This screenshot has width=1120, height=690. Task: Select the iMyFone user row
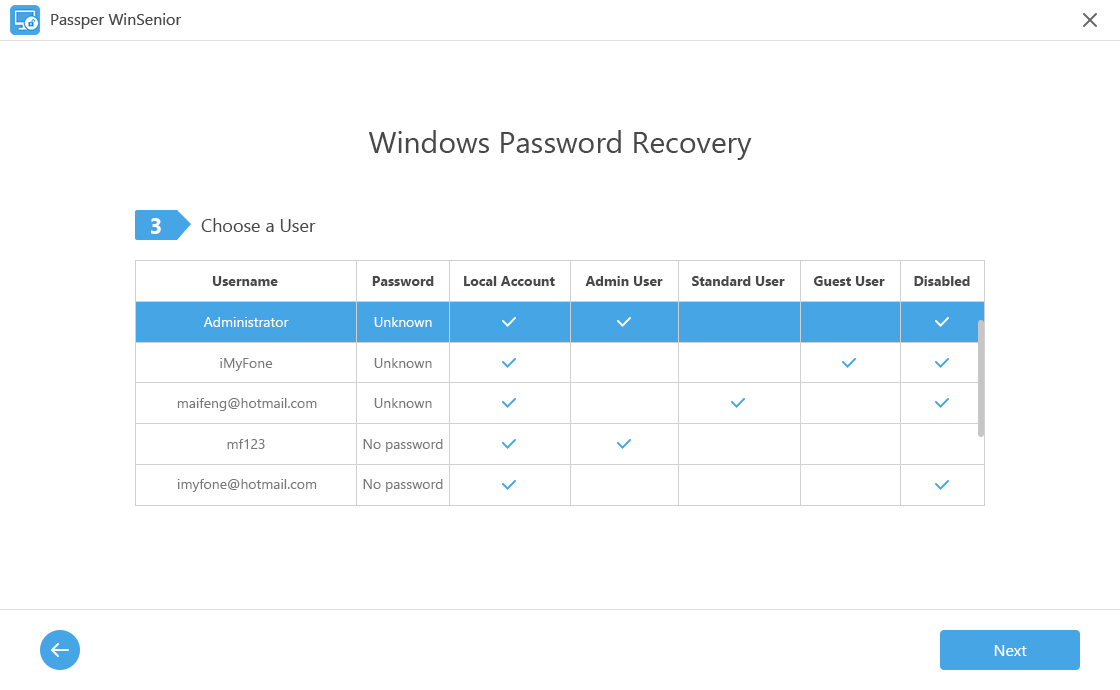coord(246,363)
